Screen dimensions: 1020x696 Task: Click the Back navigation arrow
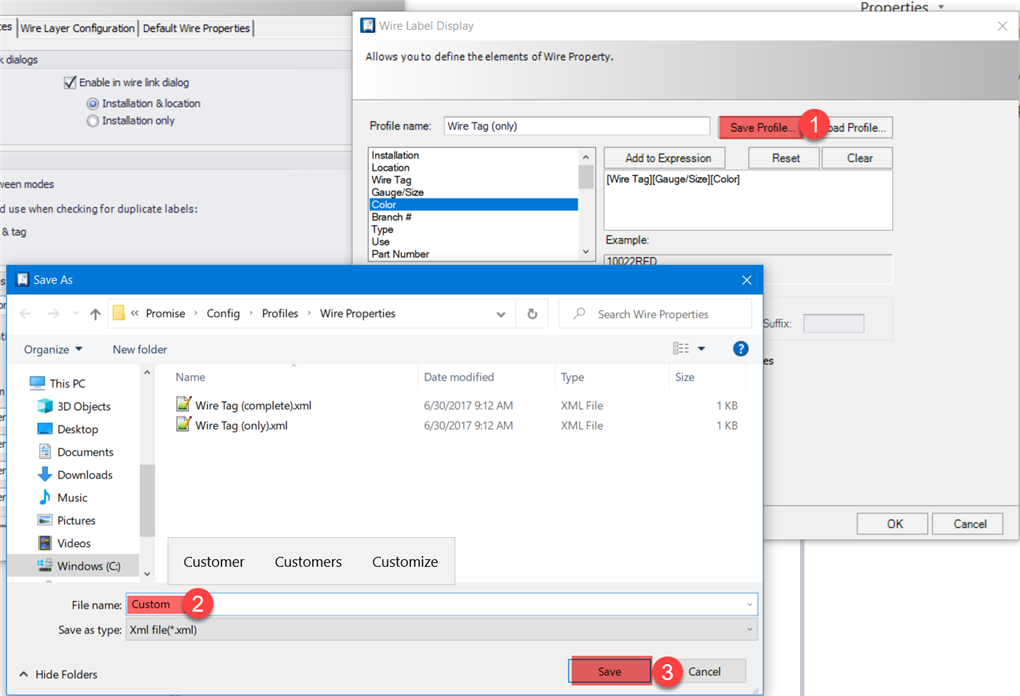(x=25, y=313)
